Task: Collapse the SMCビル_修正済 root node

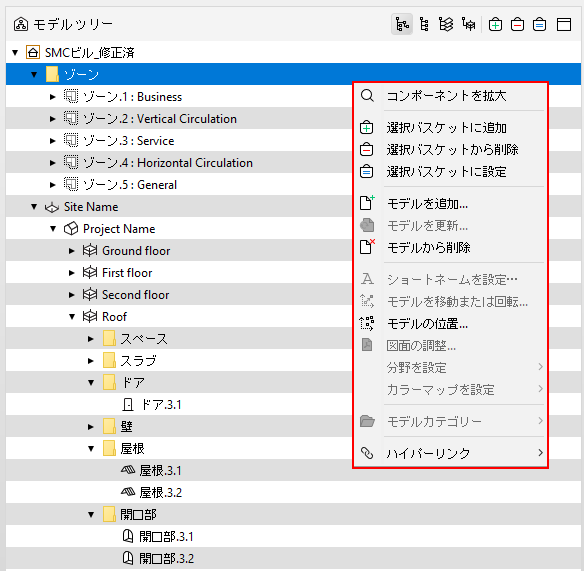Action: [15, 53]
